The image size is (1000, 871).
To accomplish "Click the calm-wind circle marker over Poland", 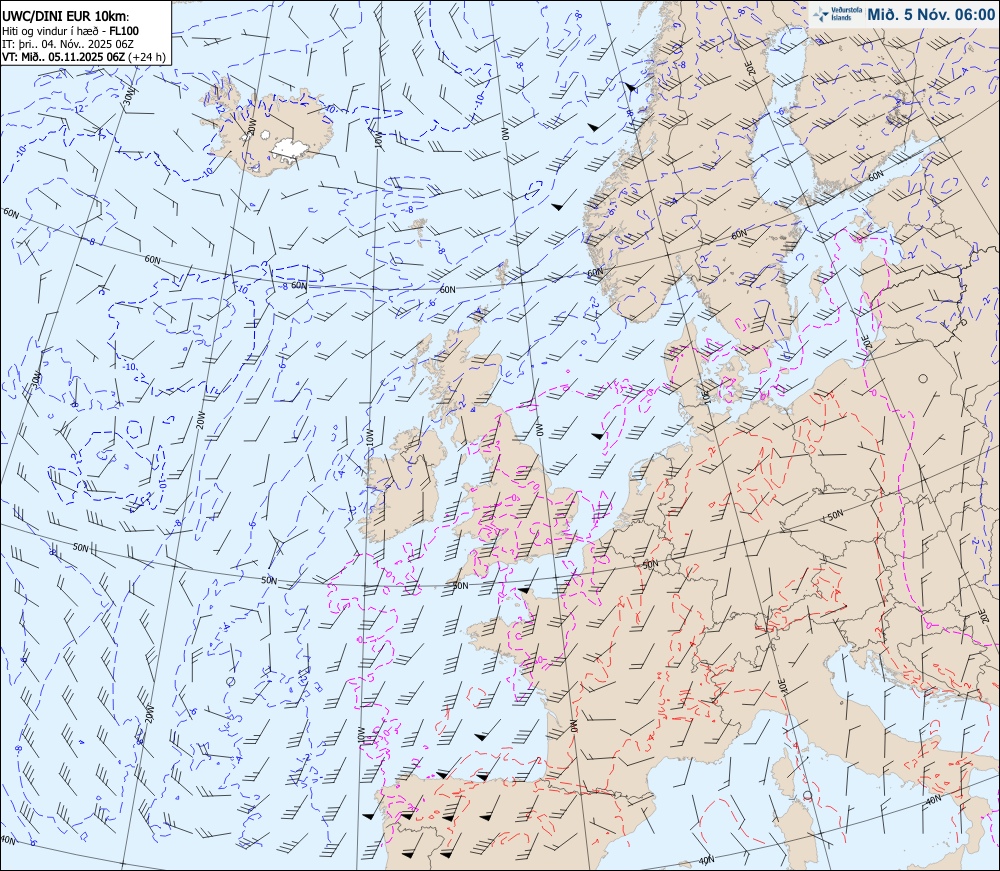I will (923, 379).
